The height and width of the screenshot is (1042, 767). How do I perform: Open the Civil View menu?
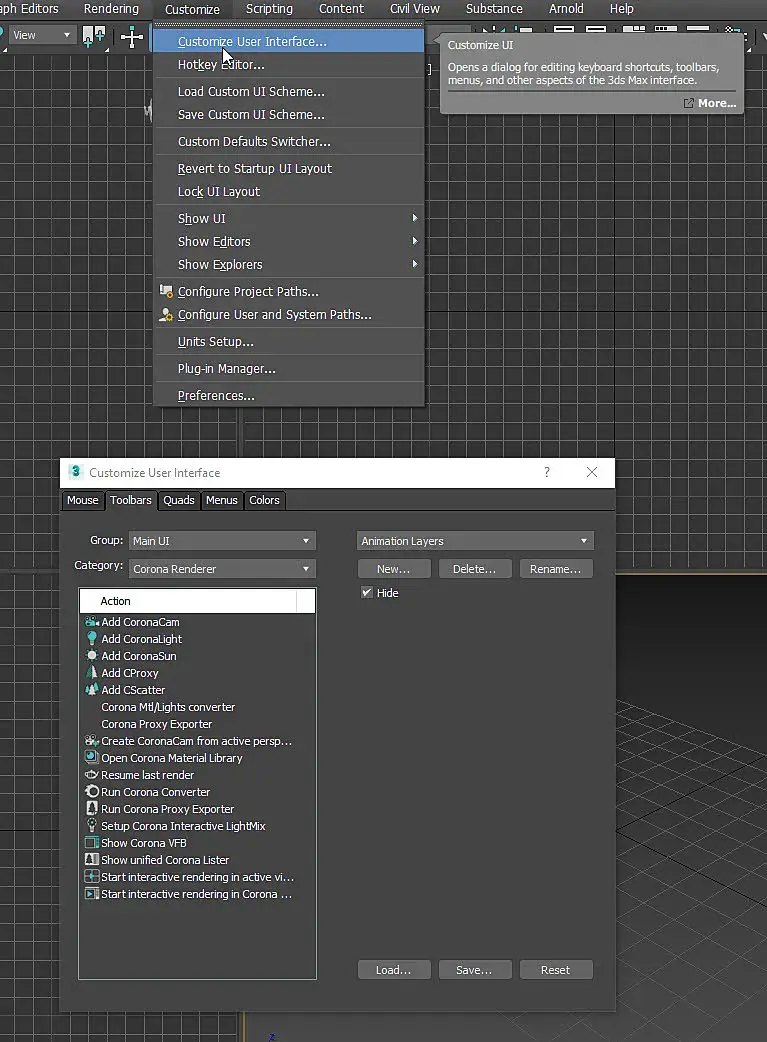(x=415, y=9)
